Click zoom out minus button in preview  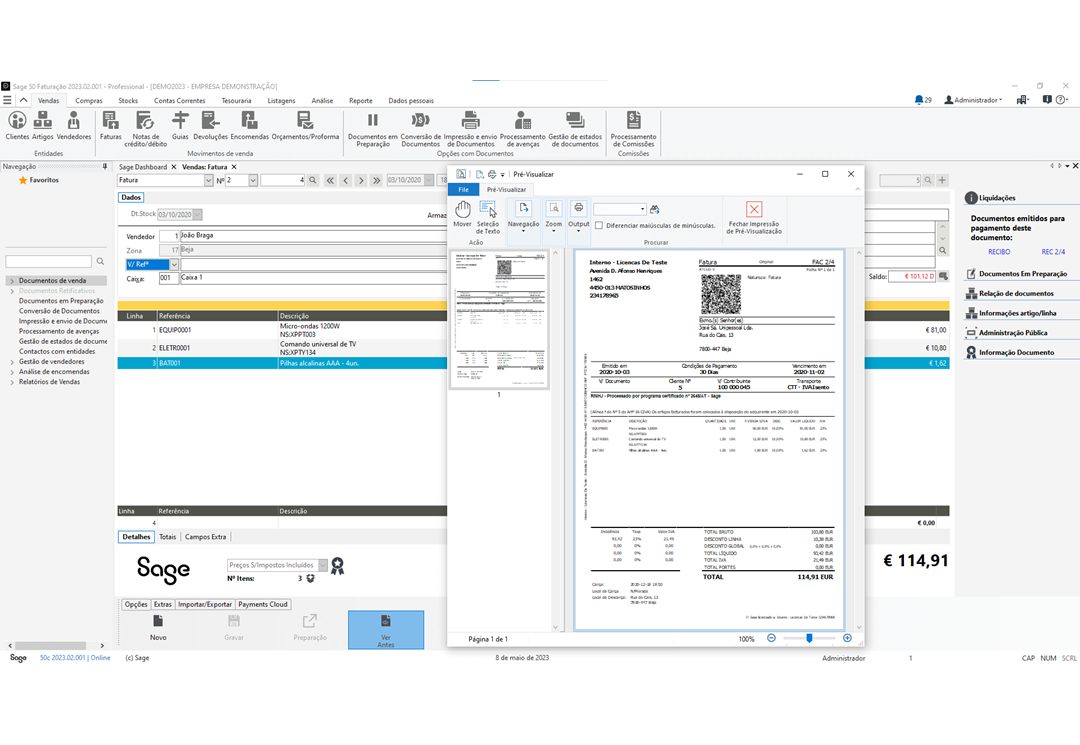pos(771,638)
